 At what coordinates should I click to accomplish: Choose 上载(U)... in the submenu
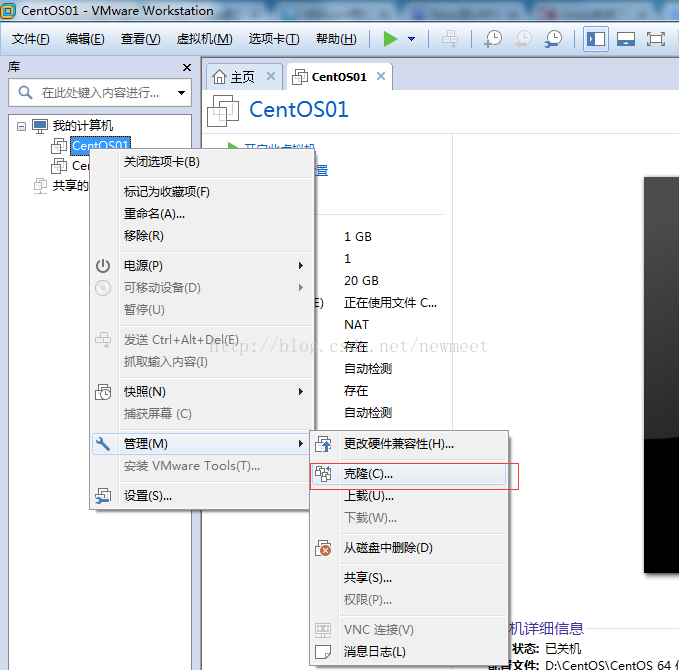click(x=409, y=496)
